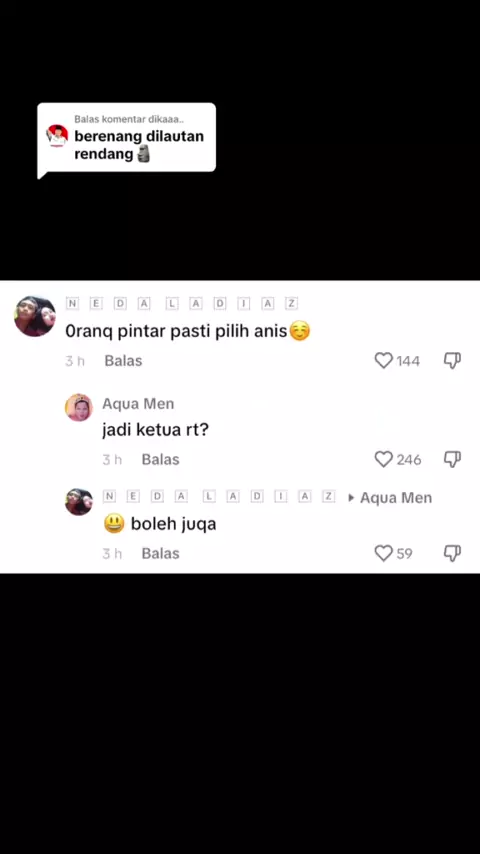Like the 'Oranq pintar pasti pilih anis' comment

pos(384,361)
